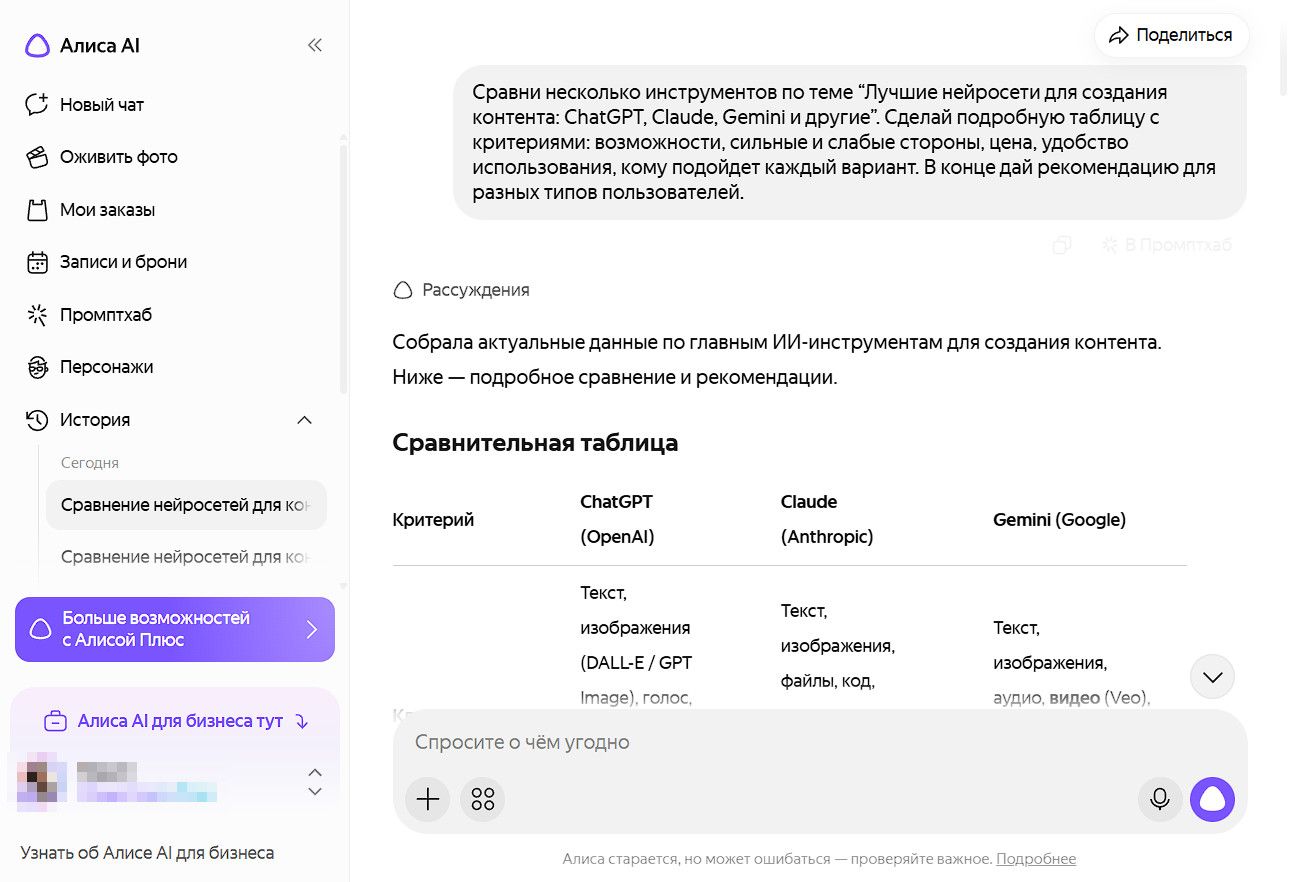Collapse the История section chevron
This screenshot has width=1290, height=882.
[x=305, y=420]
